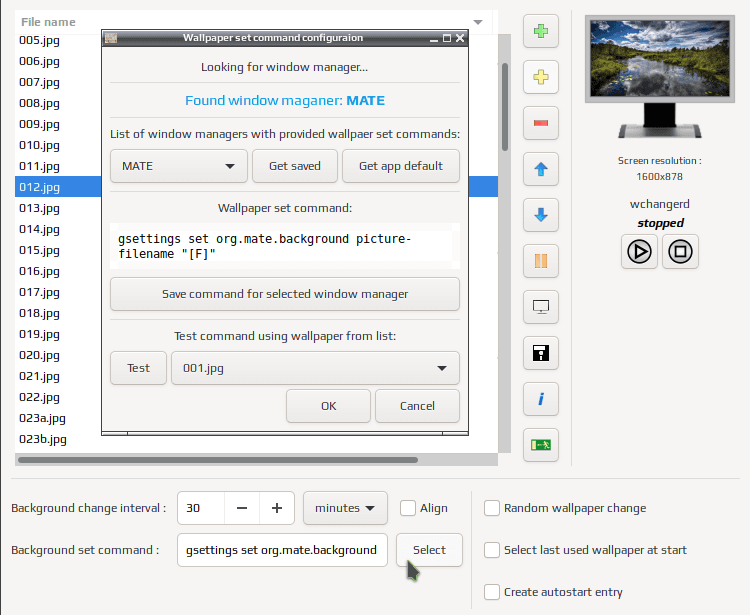Select 010.jpg in the file list
Image resolution: width=750 pixels, height=615 pixels.
(40, 145)
